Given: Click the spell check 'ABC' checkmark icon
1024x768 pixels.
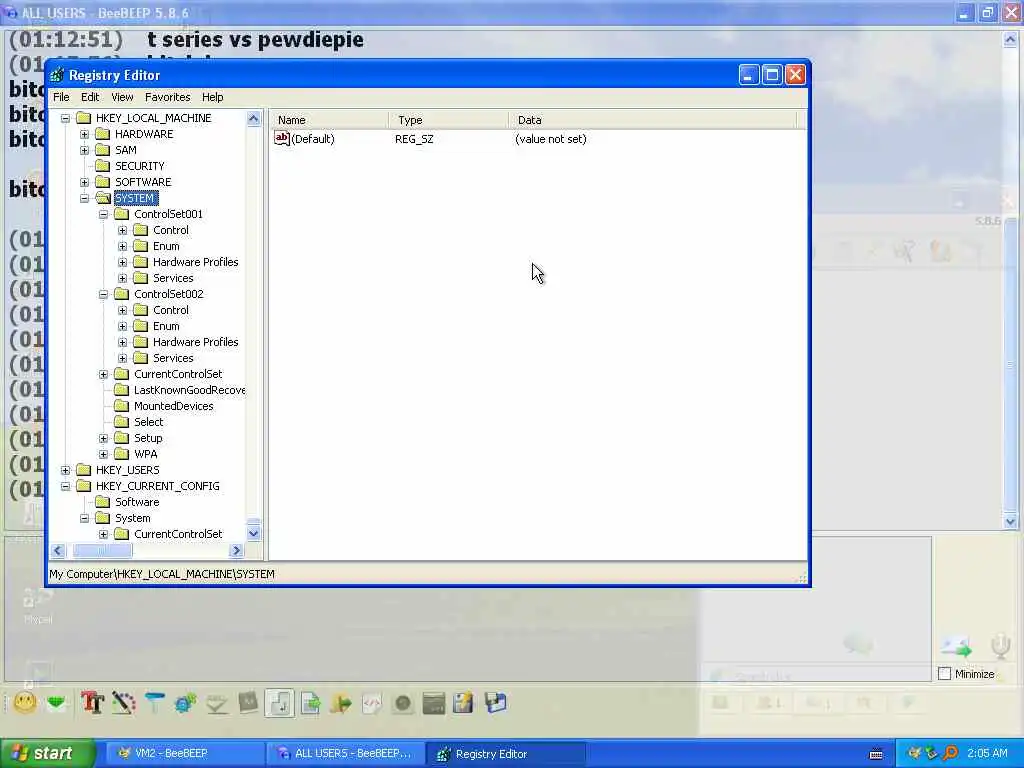Looking at the screenshot, I should (x=217, y=703).
